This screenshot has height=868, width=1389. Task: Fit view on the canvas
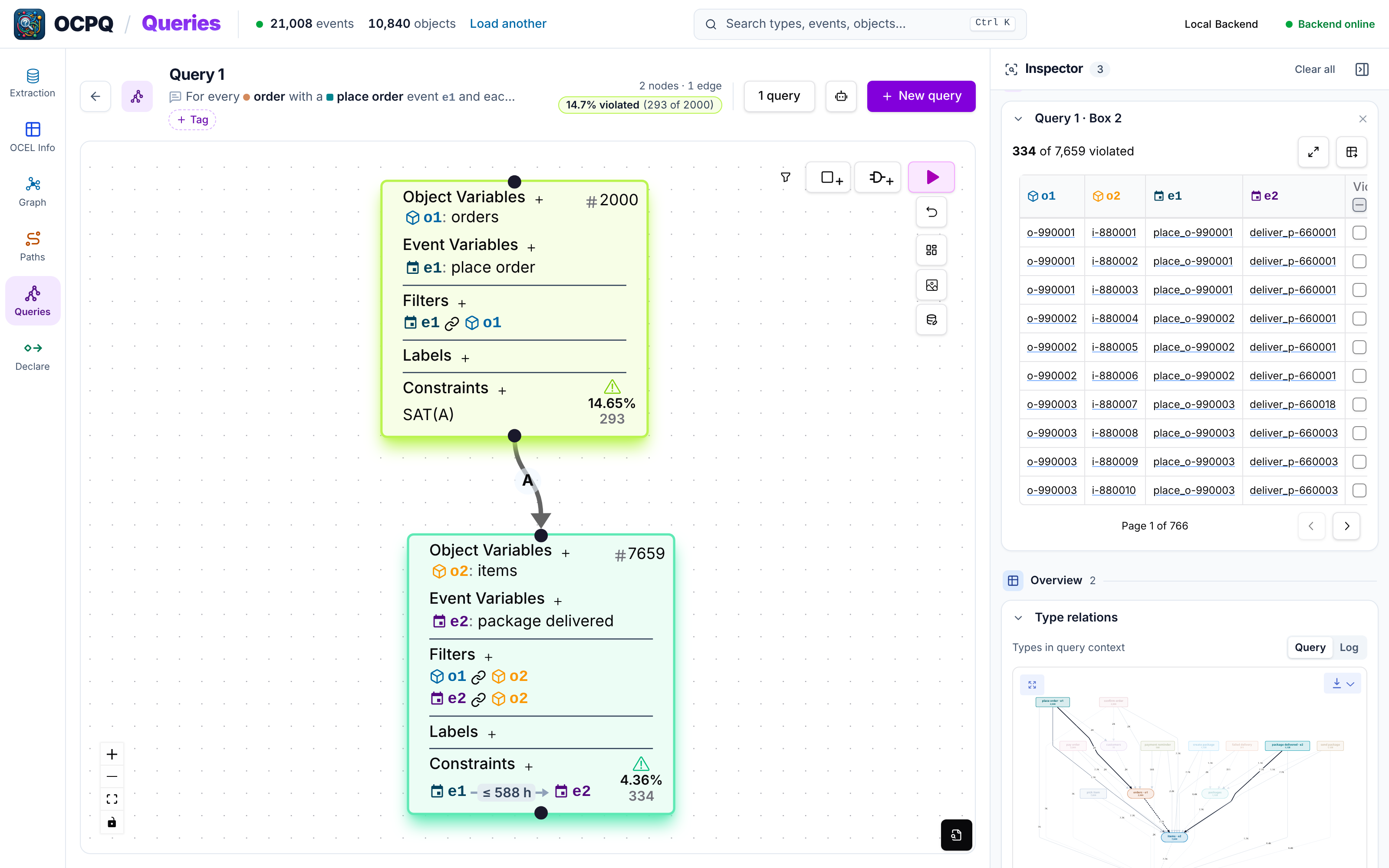112,799
